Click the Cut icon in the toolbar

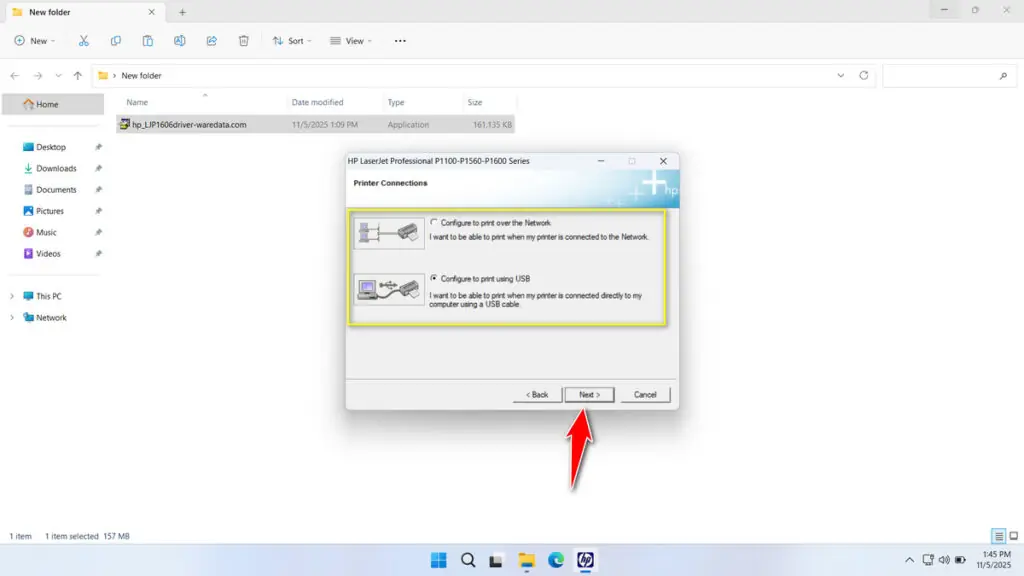tap(84, 40)
